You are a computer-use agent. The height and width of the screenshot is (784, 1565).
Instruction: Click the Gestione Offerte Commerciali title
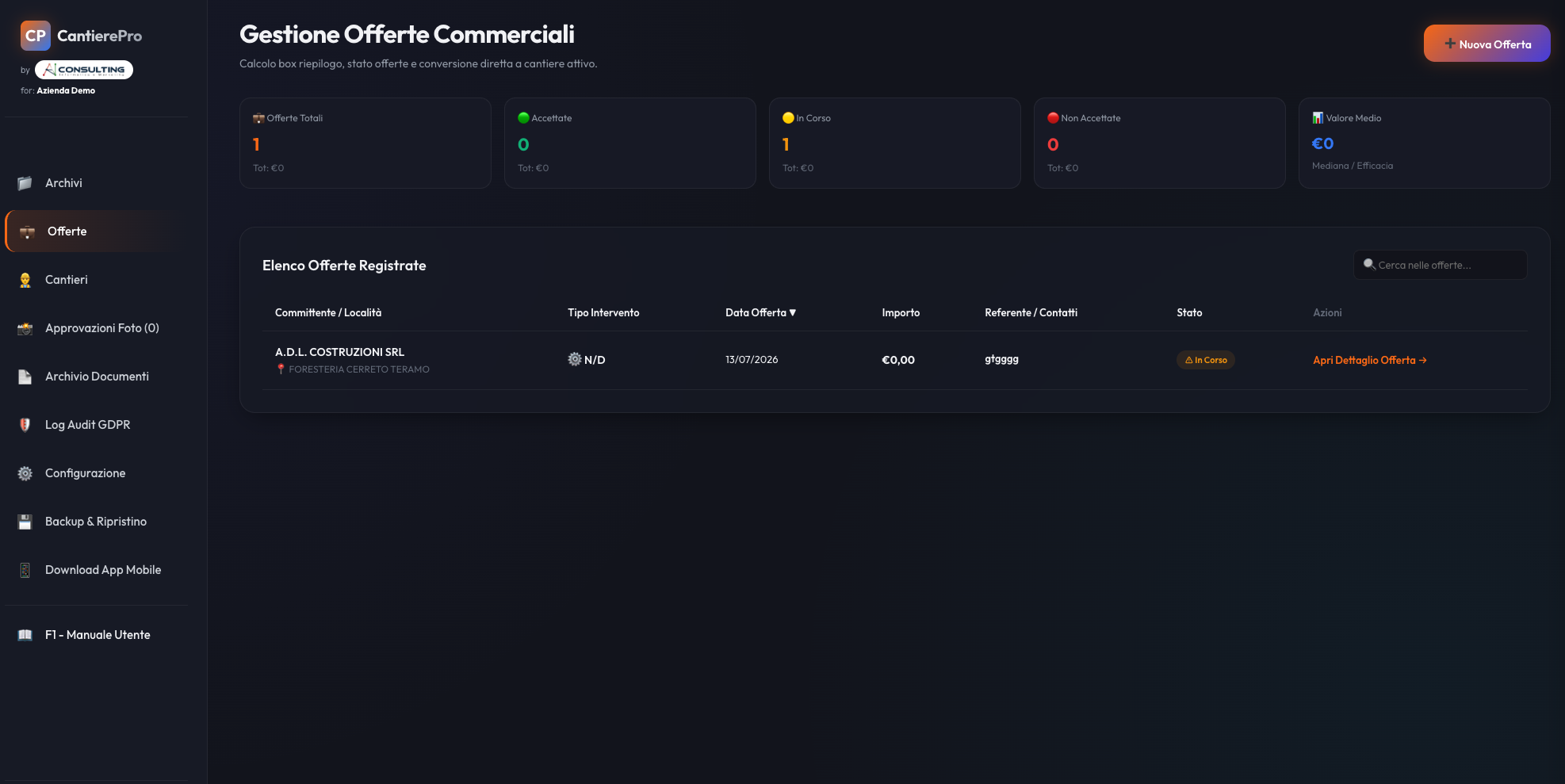click(x=407, y=34)
